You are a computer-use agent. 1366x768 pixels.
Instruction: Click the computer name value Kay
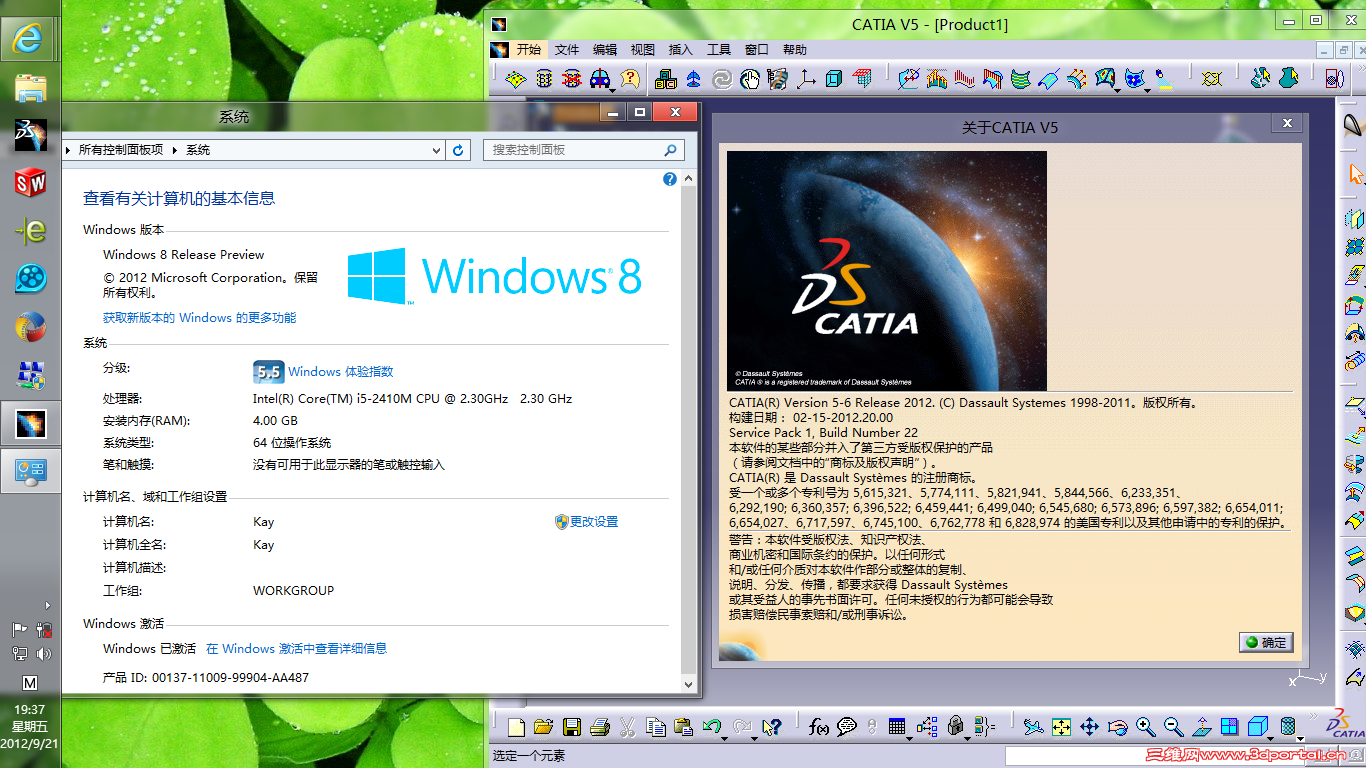264,522
